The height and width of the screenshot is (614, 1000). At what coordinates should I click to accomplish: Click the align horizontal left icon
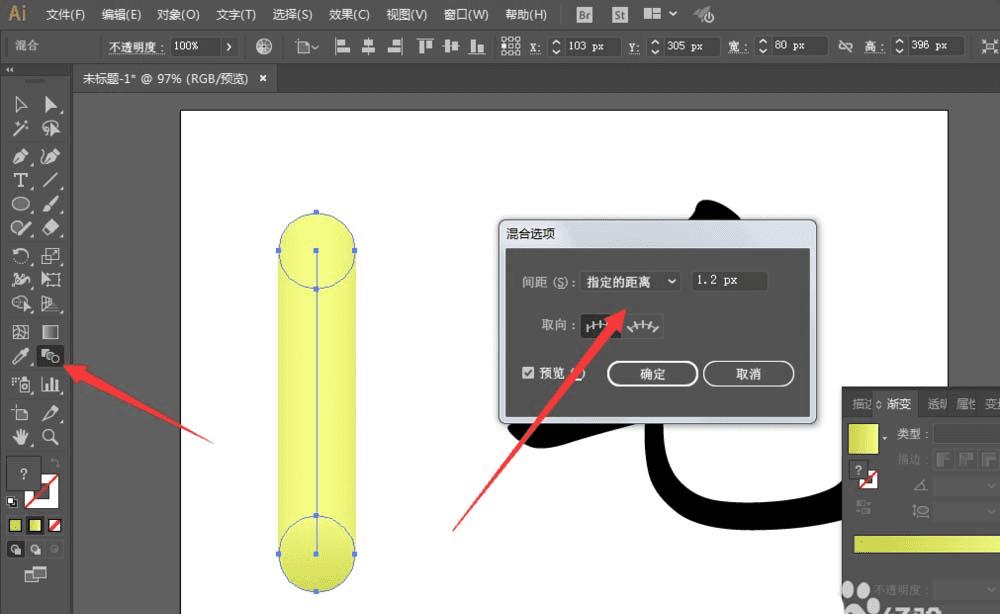coord(342,46)
